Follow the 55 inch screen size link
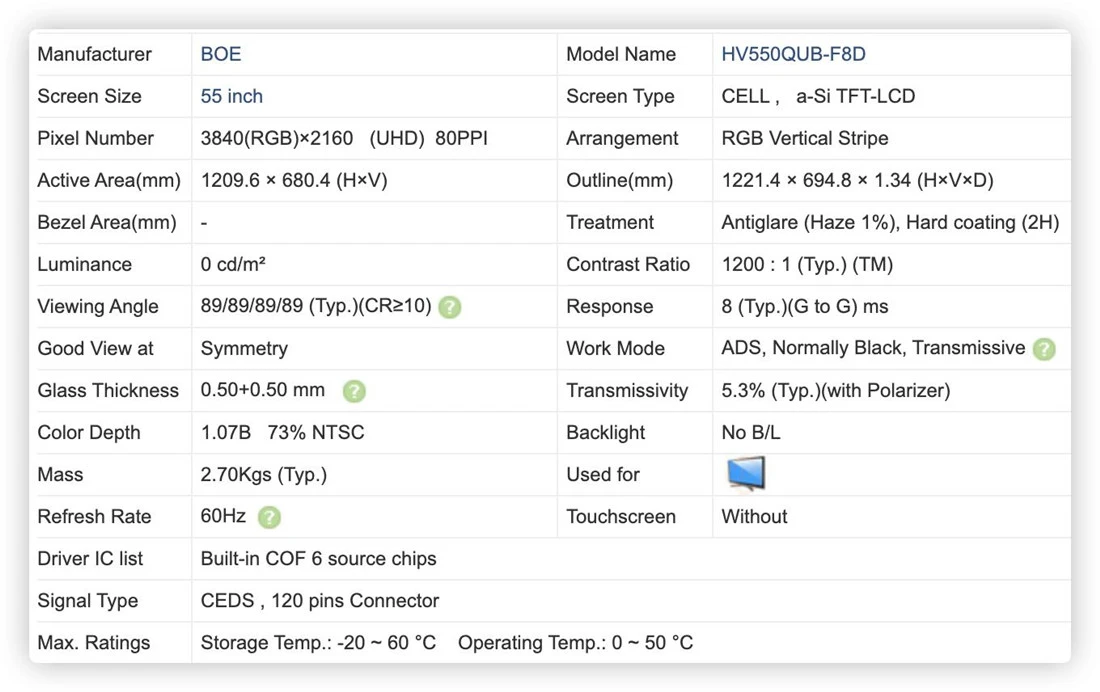The width and height of the screenshot is (1100, 692). point(232,96)
